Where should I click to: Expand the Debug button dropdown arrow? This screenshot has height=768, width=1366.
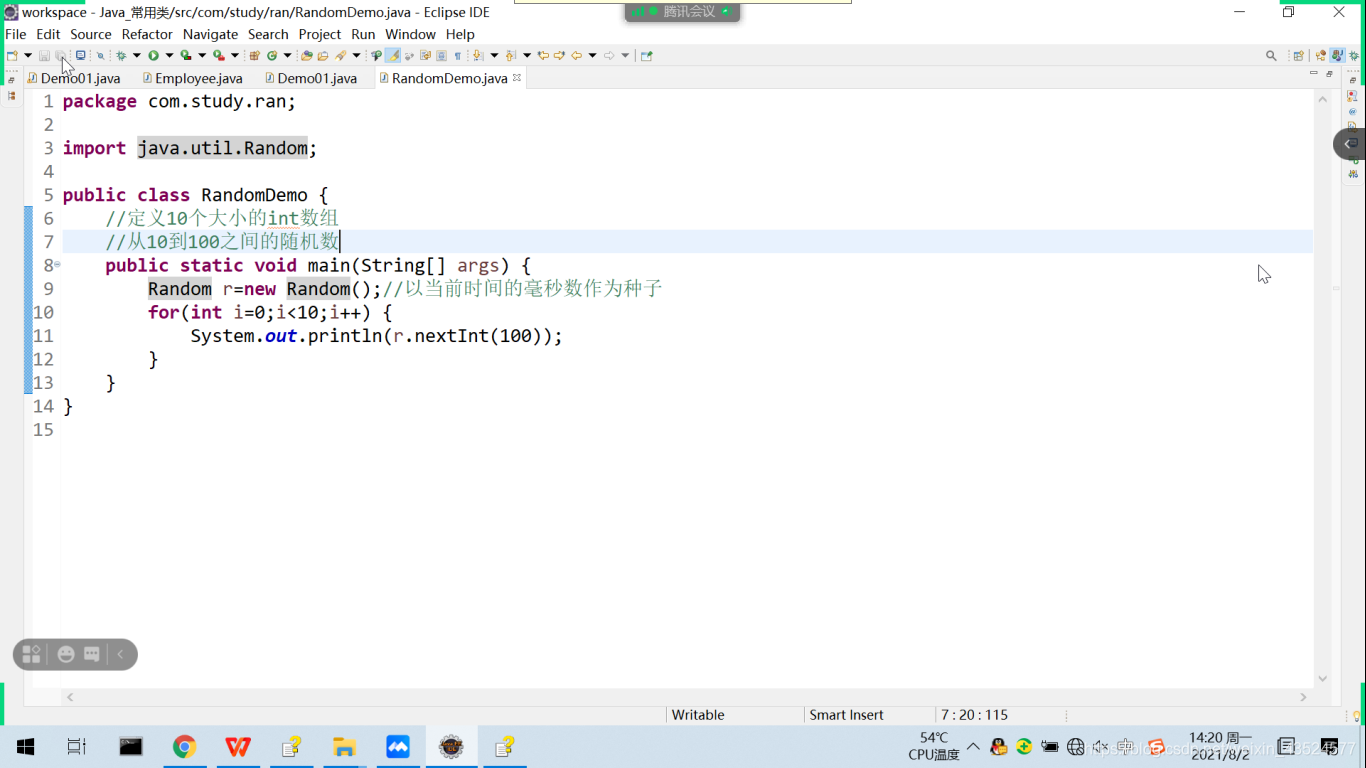pyautogui.click(x=136, y=55)
